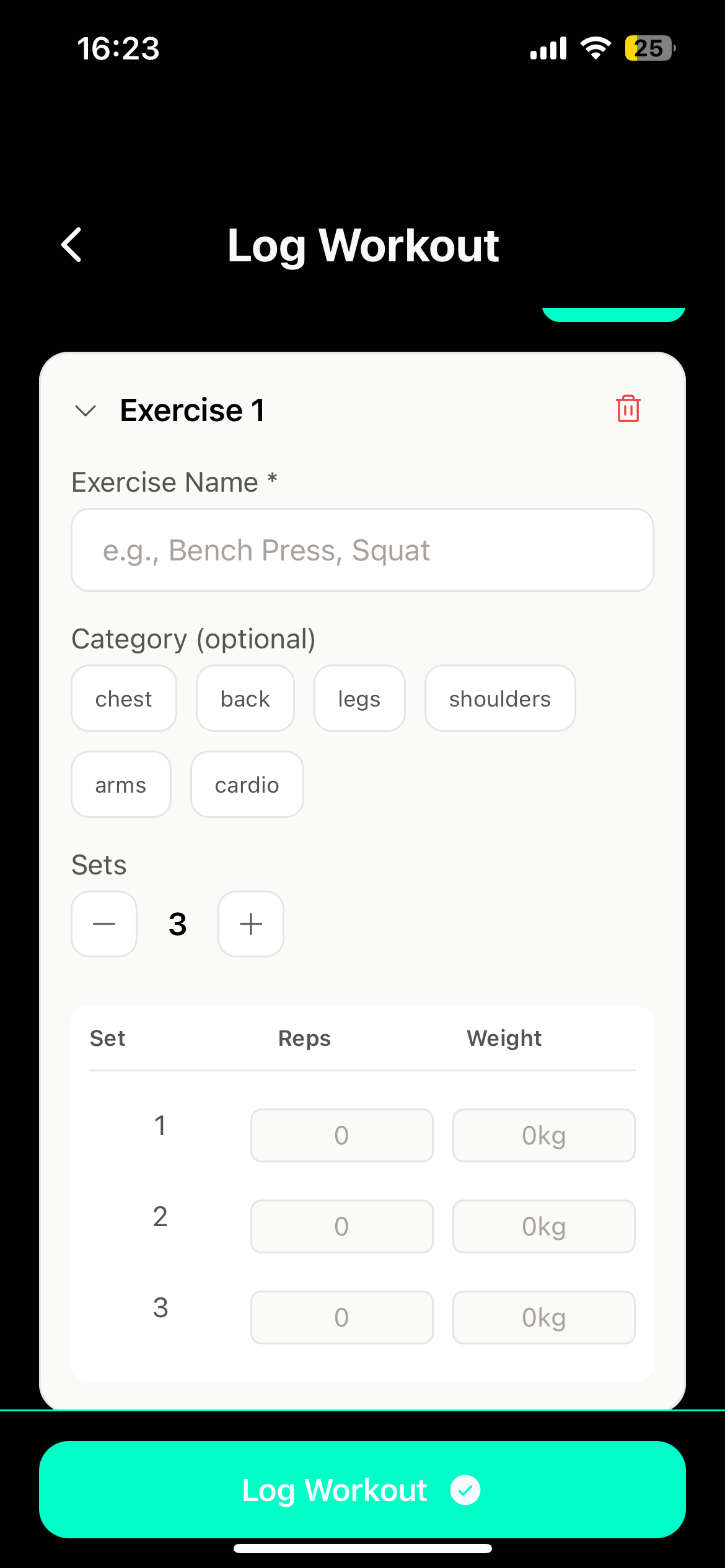Screen dimensions: 725x1568
Task: Tap the Wi-Fi indicator in the status bar
Action: pyautogui.click(x=594, y=48)
